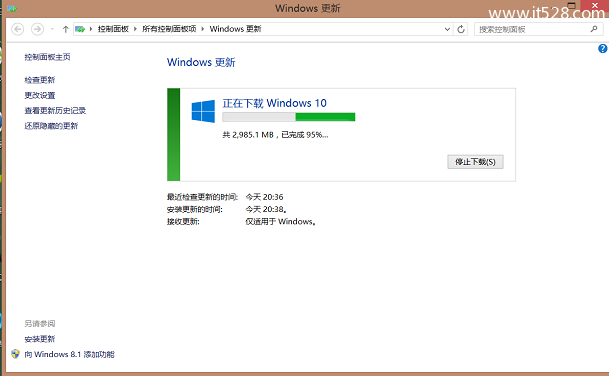Open the 更改设置 link
The height and width of the screenshot is (376, 609).
[40, 95]
